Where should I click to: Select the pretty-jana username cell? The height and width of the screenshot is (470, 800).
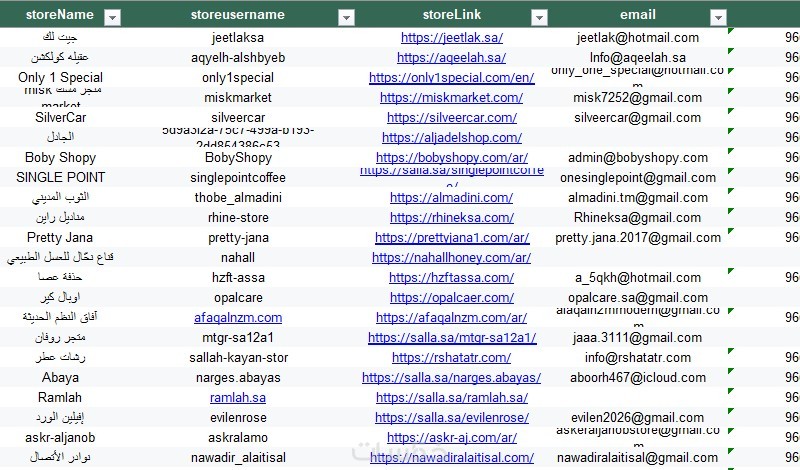pos(238,238)
